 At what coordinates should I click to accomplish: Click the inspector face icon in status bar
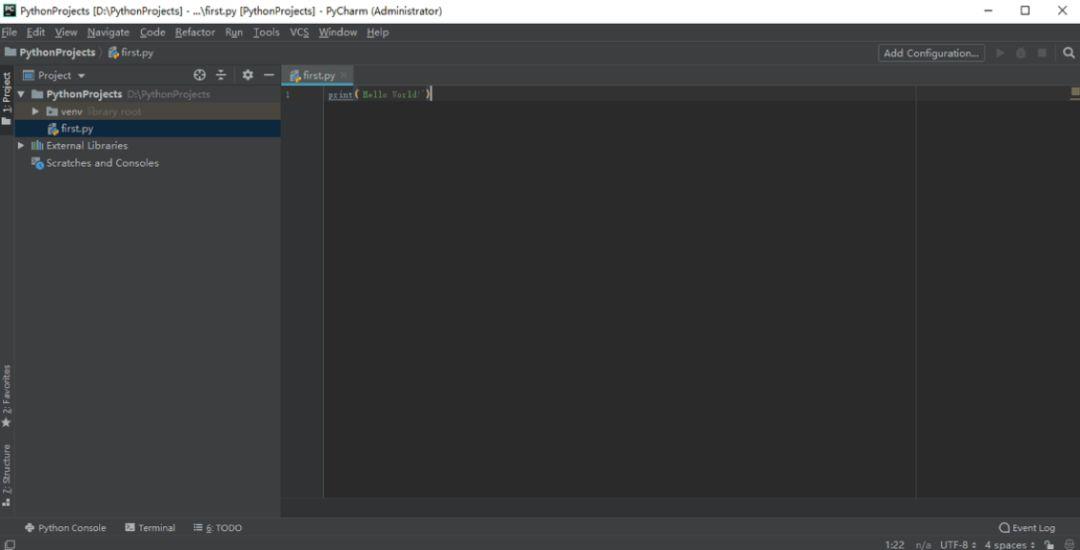click(1069, 544)
